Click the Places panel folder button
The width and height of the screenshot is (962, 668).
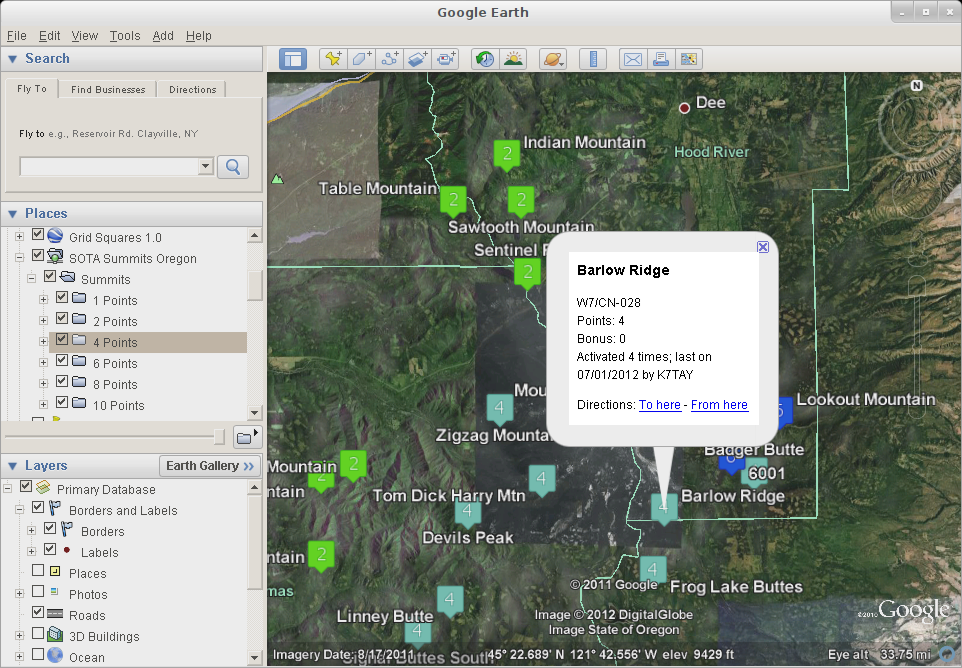pyautogui.click(x=247, y=437)
